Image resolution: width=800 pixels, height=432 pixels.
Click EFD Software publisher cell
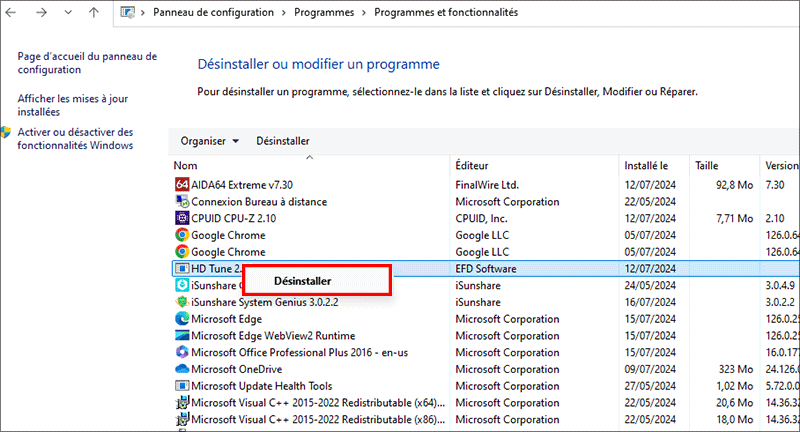486,268
